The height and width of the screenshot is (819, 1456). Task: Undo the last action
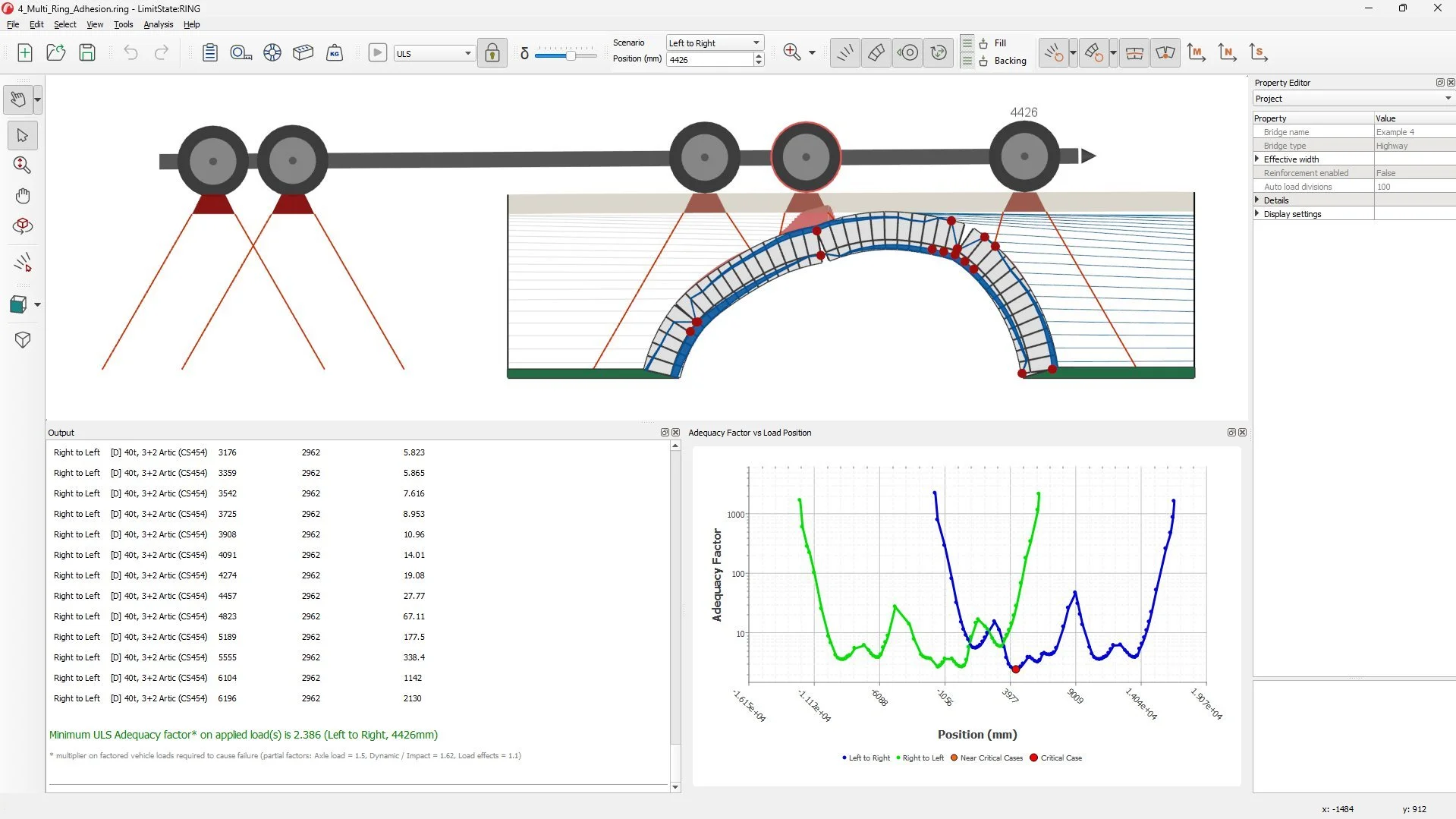point(131,52)
